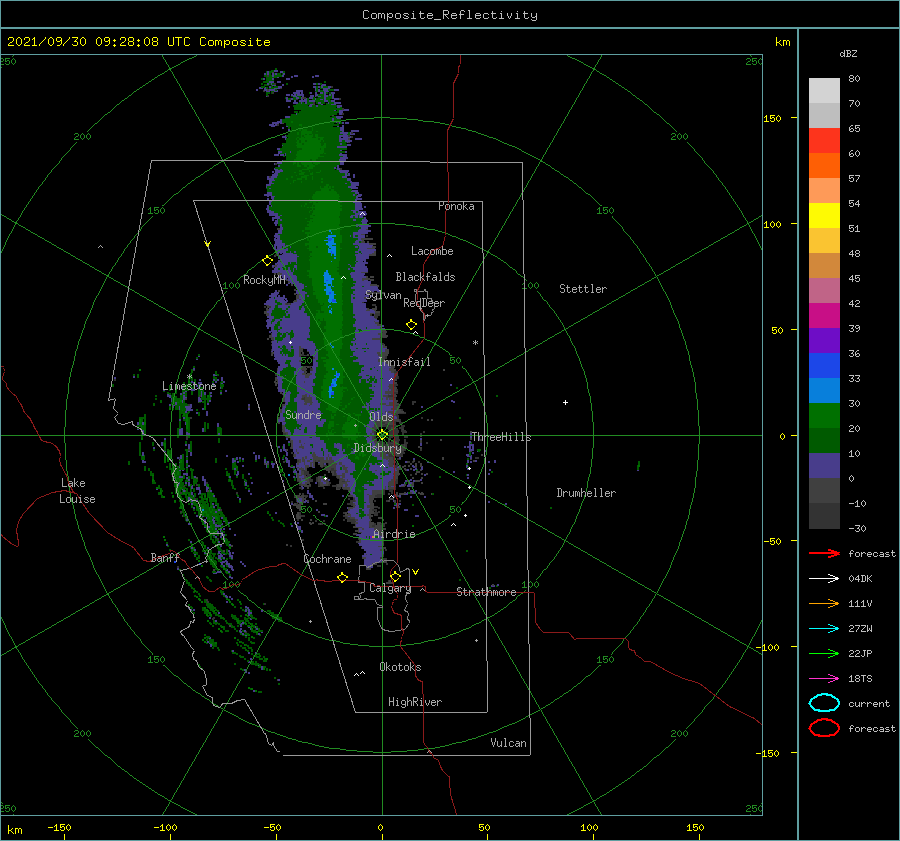Click the asterisk marker above Limestone
Image resolution: width=900 pixels, height=841 pixels.
[x=190, y=377]
